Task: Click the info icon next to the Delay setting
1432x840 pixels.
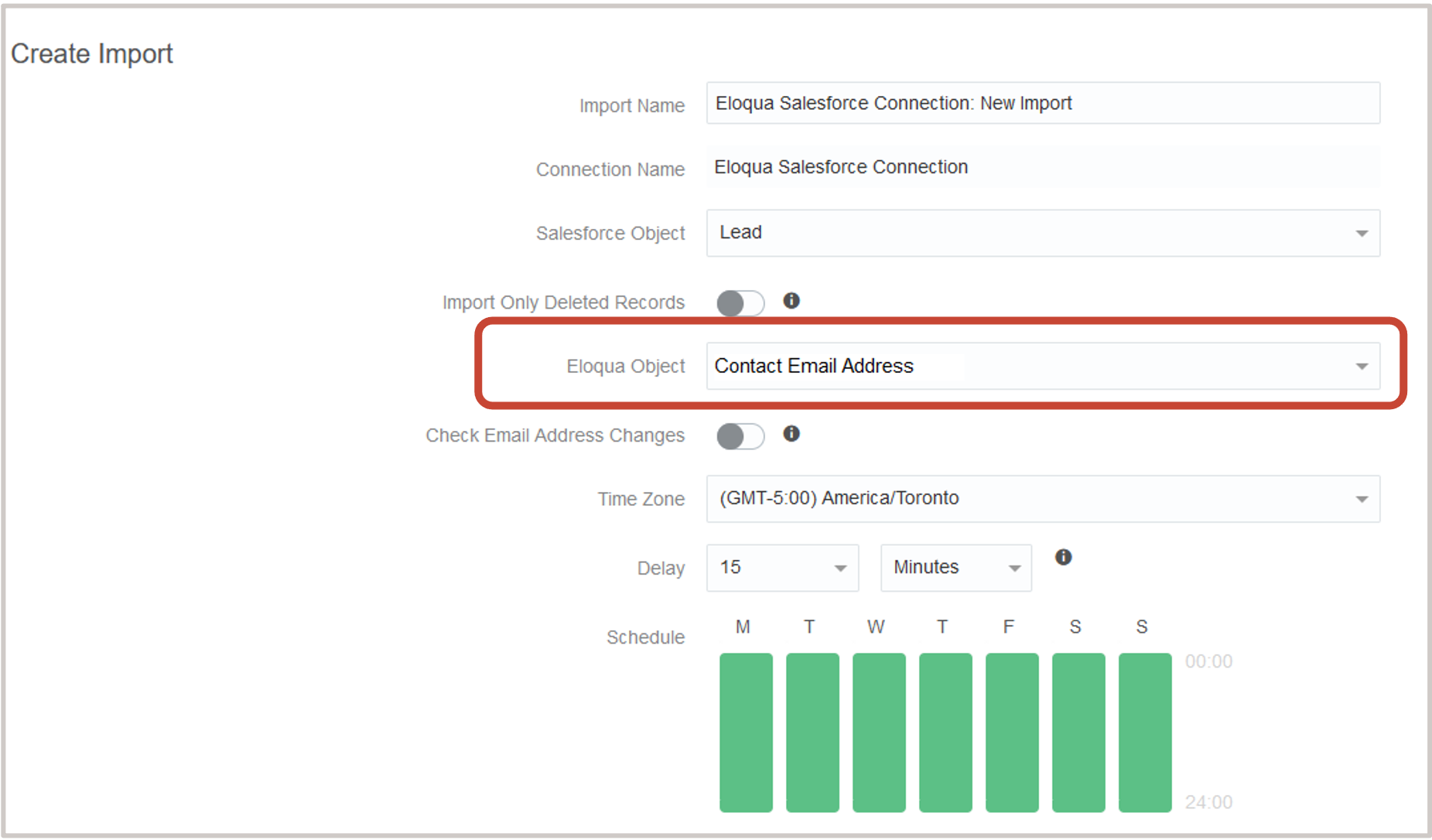Action: (1063, 557)
